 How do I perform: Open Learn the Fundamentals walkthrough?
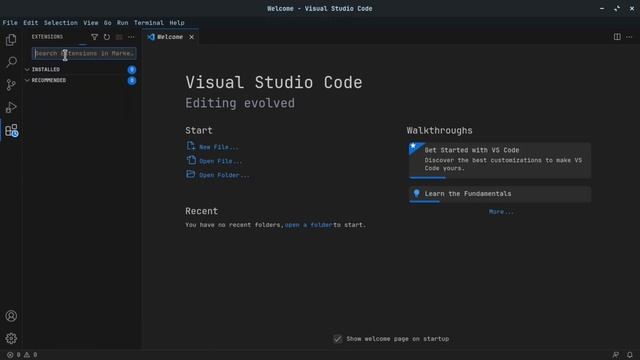pos(500,194)
